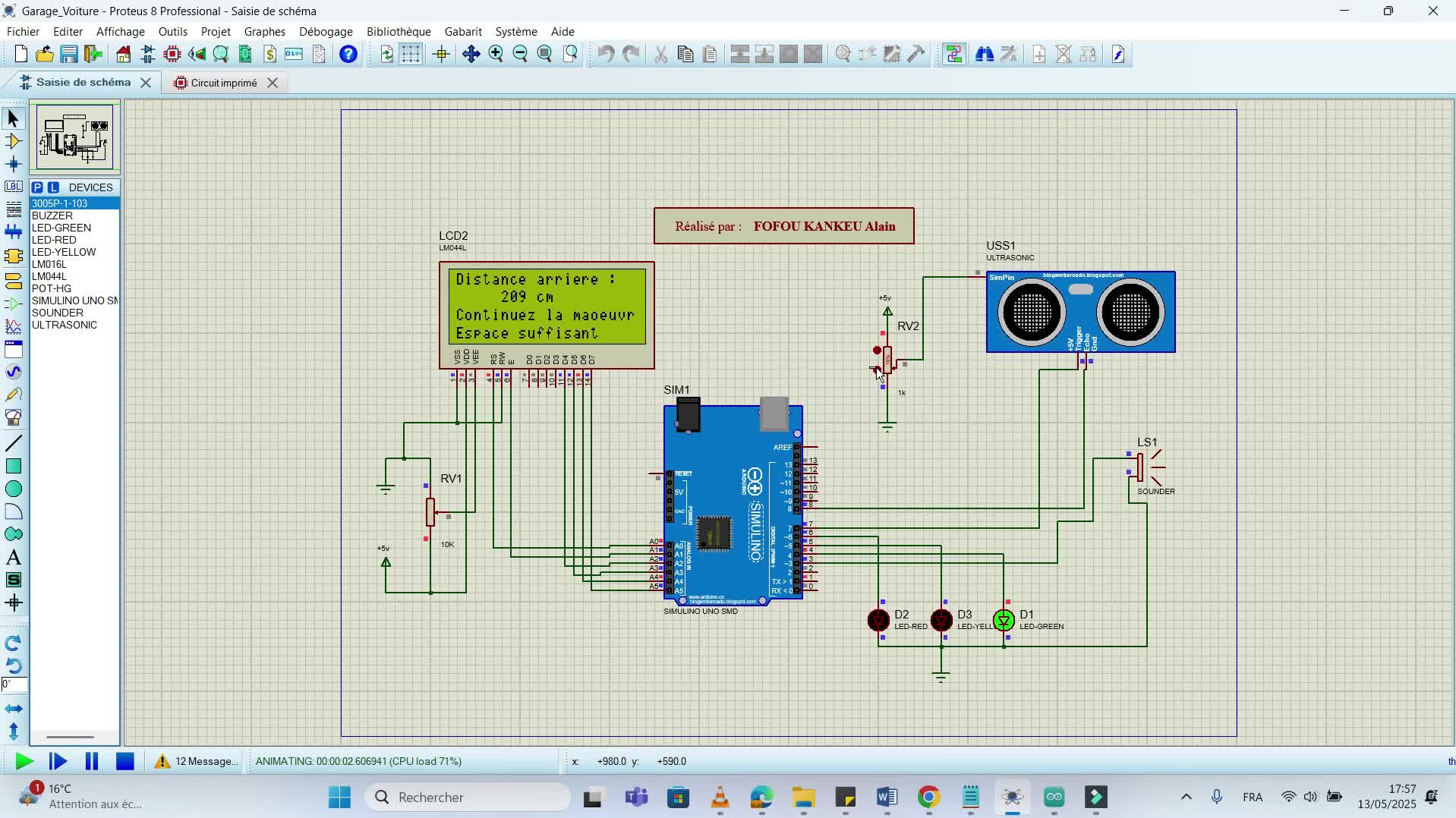Click the Step simulation button
The image size is (1456, 818).
pyautogui.click(x=58, y=761)
